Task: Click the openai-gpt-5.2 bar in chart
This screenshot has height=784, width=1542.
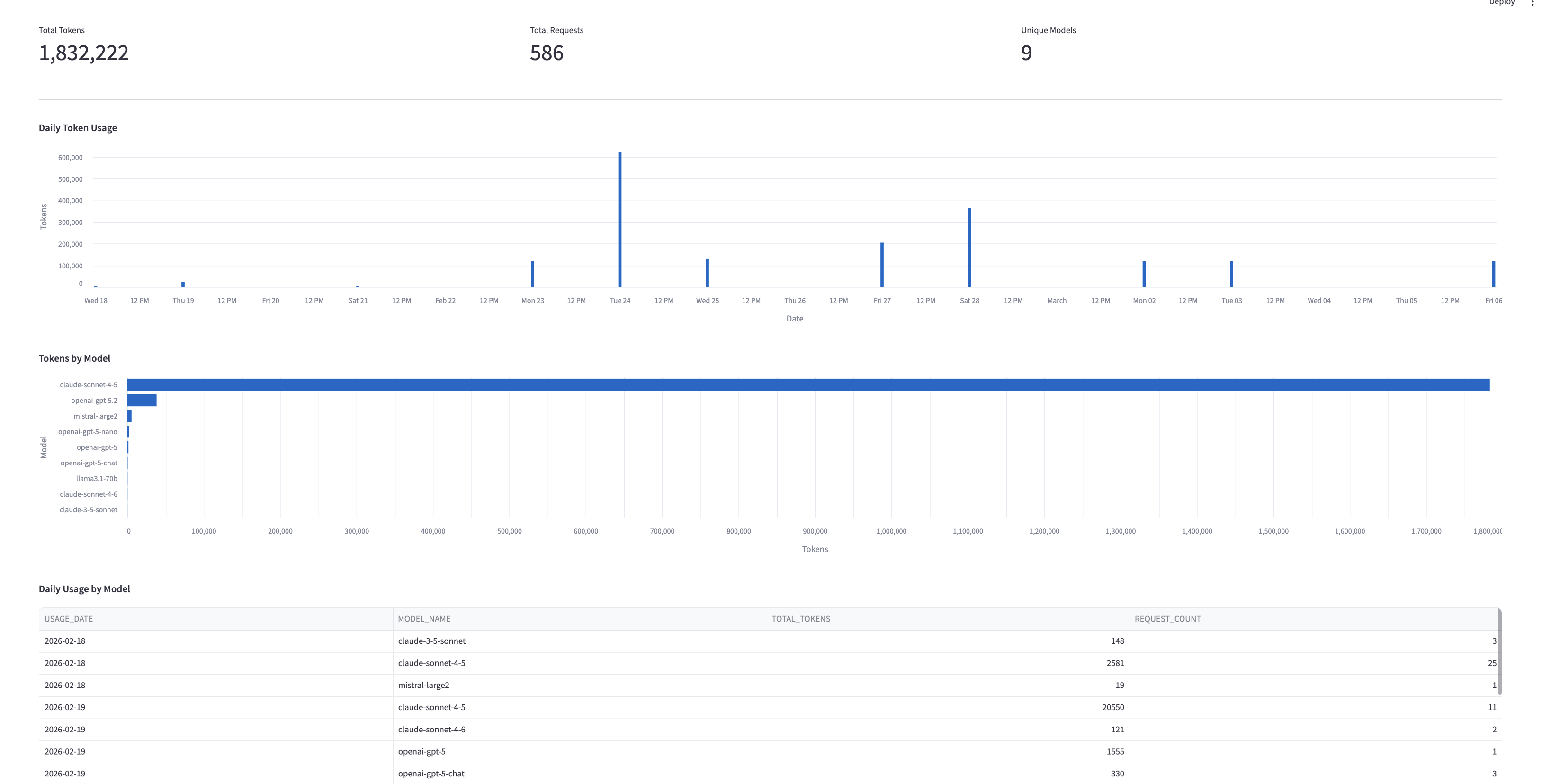Action: [142, 401]
